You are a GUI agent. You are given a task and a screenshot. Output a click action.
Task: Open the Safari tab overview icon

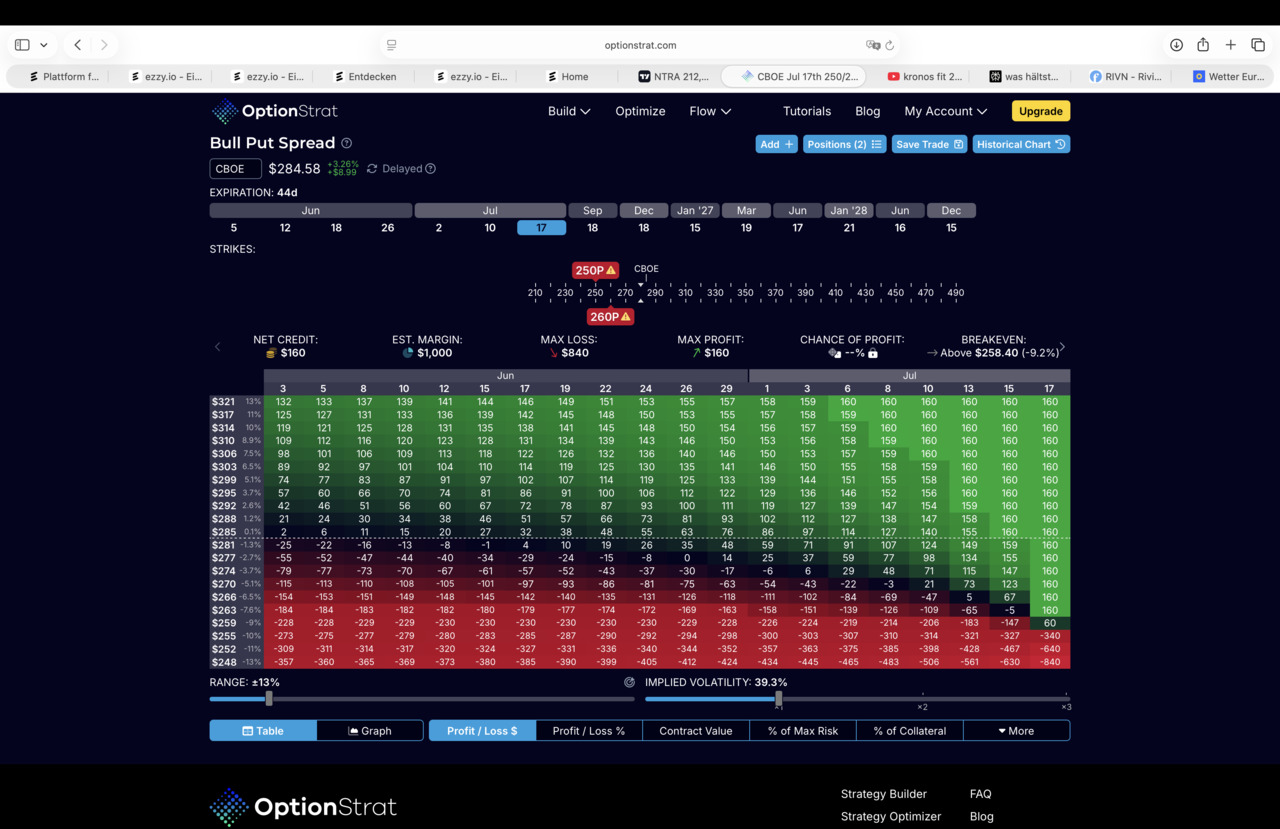[1258, 45]
